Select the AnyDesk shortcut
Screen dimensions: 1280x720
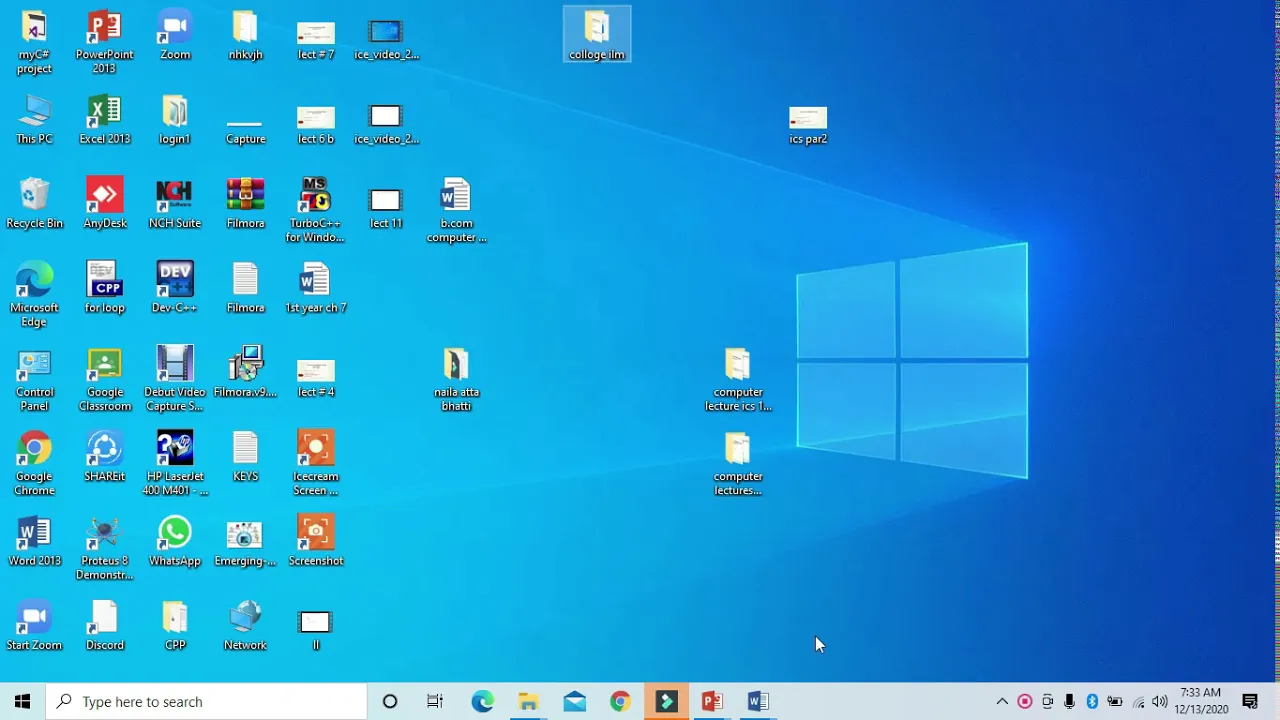pos(105,204)
